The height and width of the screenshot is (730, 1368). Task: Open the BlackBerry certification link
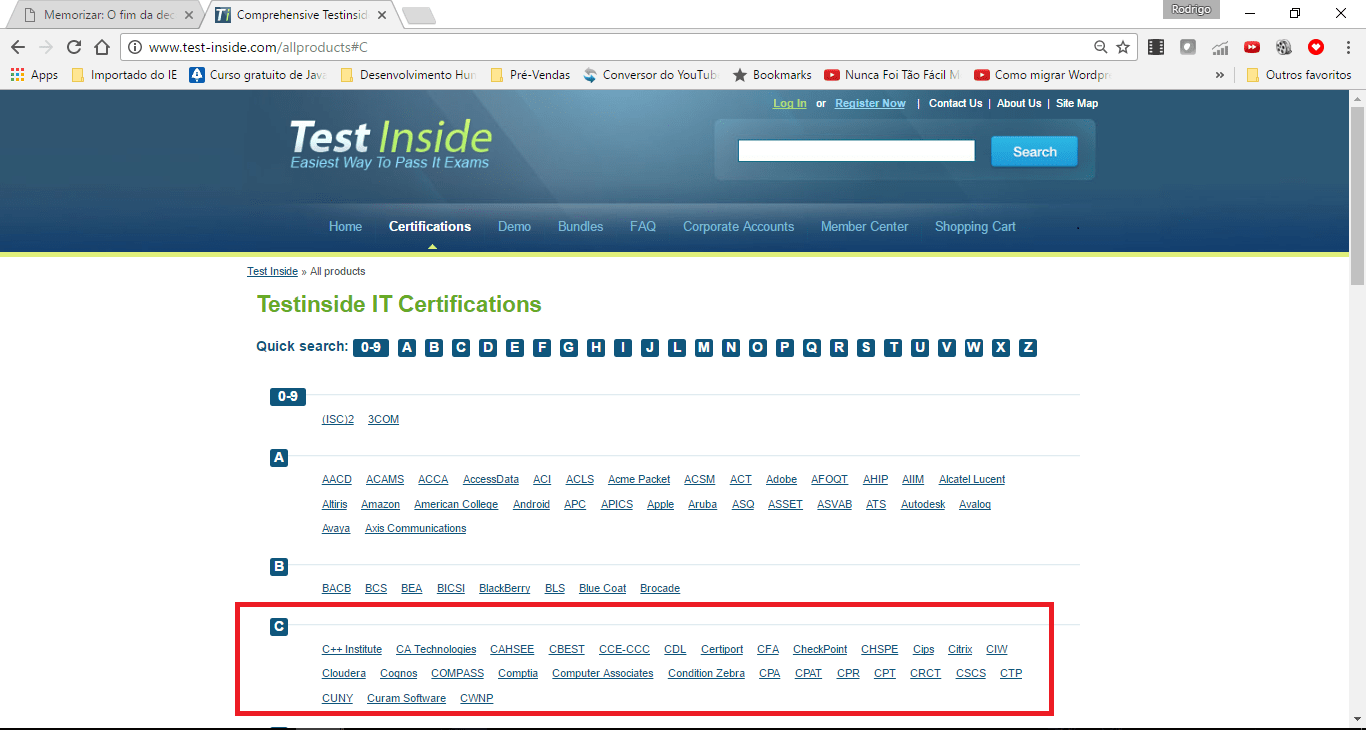[505, 588]
